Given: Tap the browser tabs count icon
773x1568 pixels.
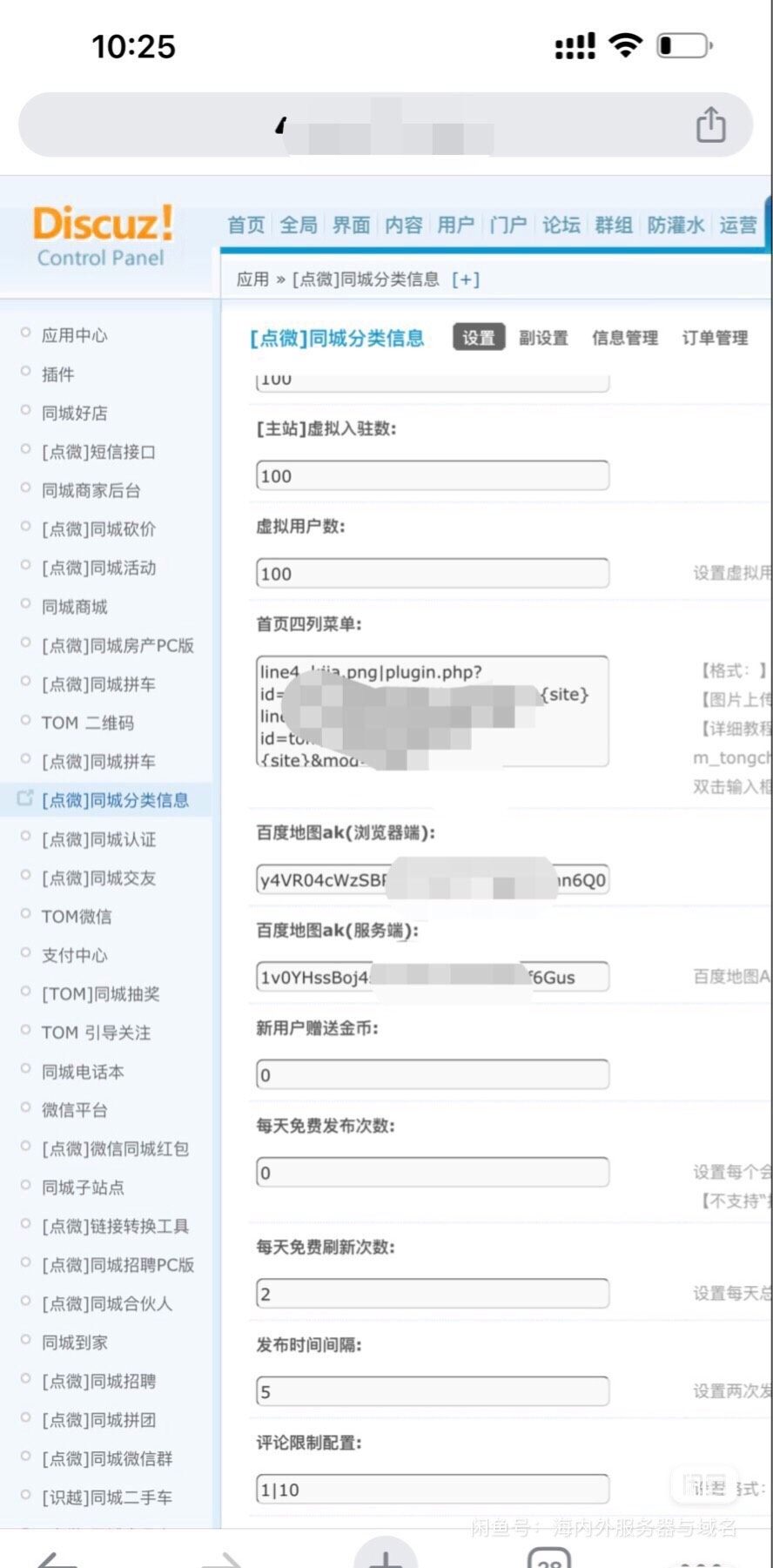Looking at the screenshot, I should pyautogui.click(x=549, y=1558).
